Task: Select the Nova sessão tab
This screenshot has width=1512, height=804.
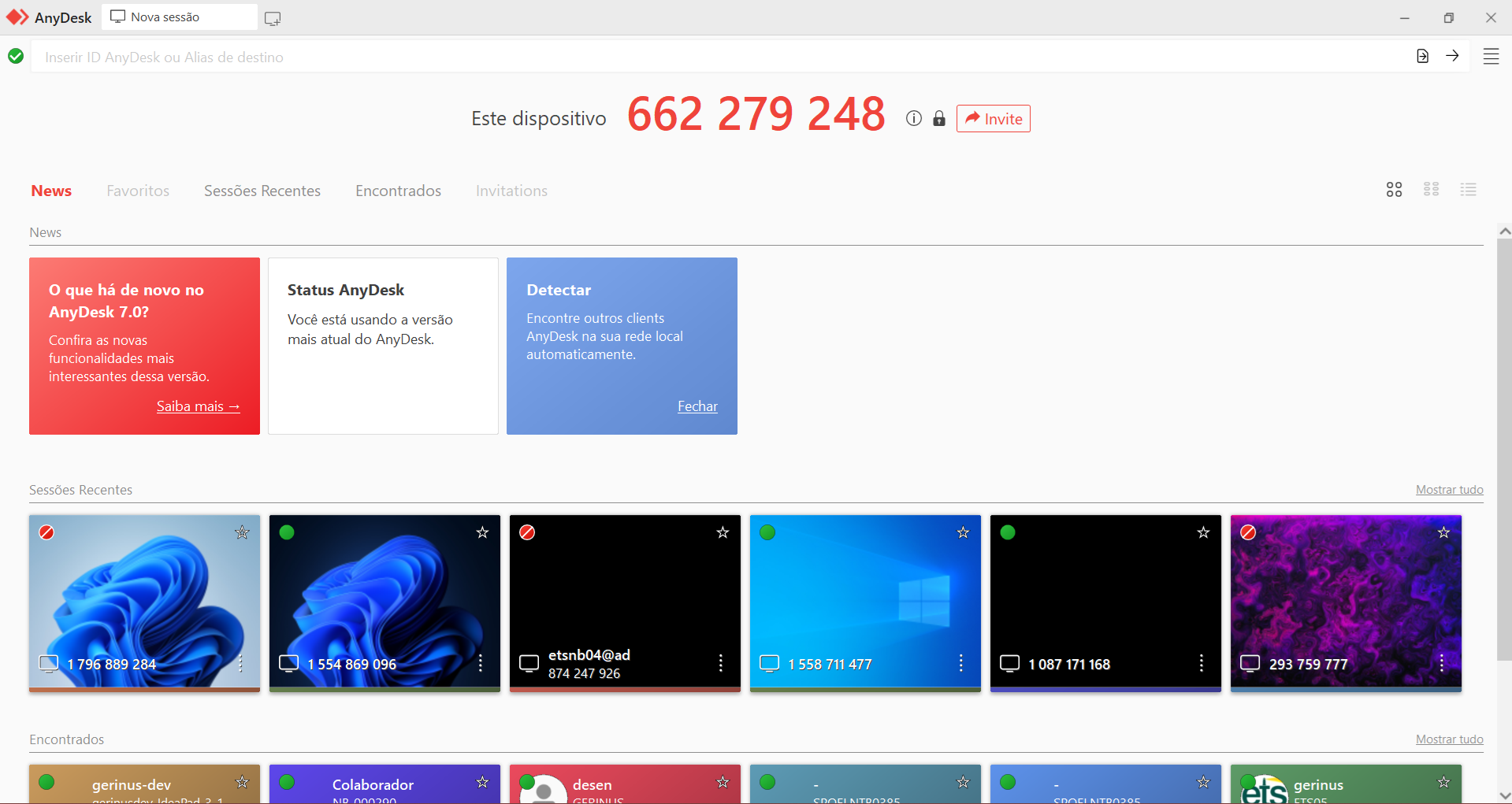Action: tap(180, 17)
